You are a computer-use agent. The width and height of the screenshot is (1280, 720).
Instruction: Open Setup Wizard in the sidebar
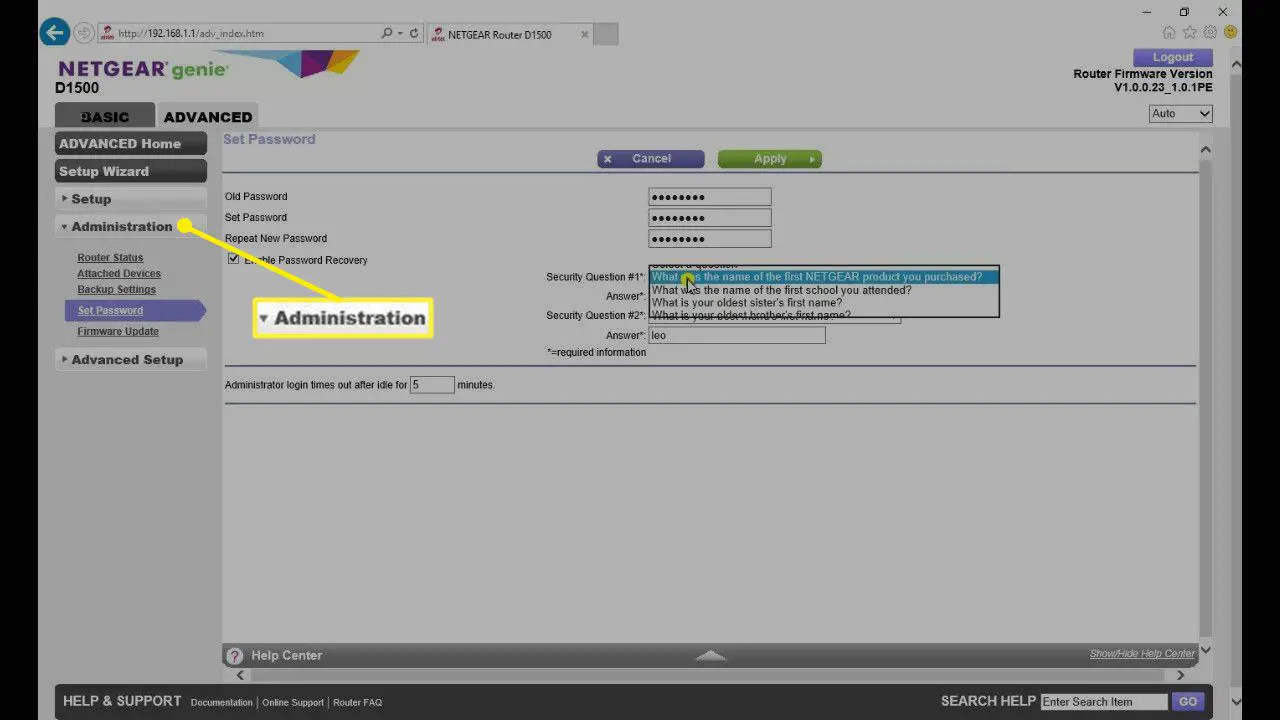[x=130, y=172]
